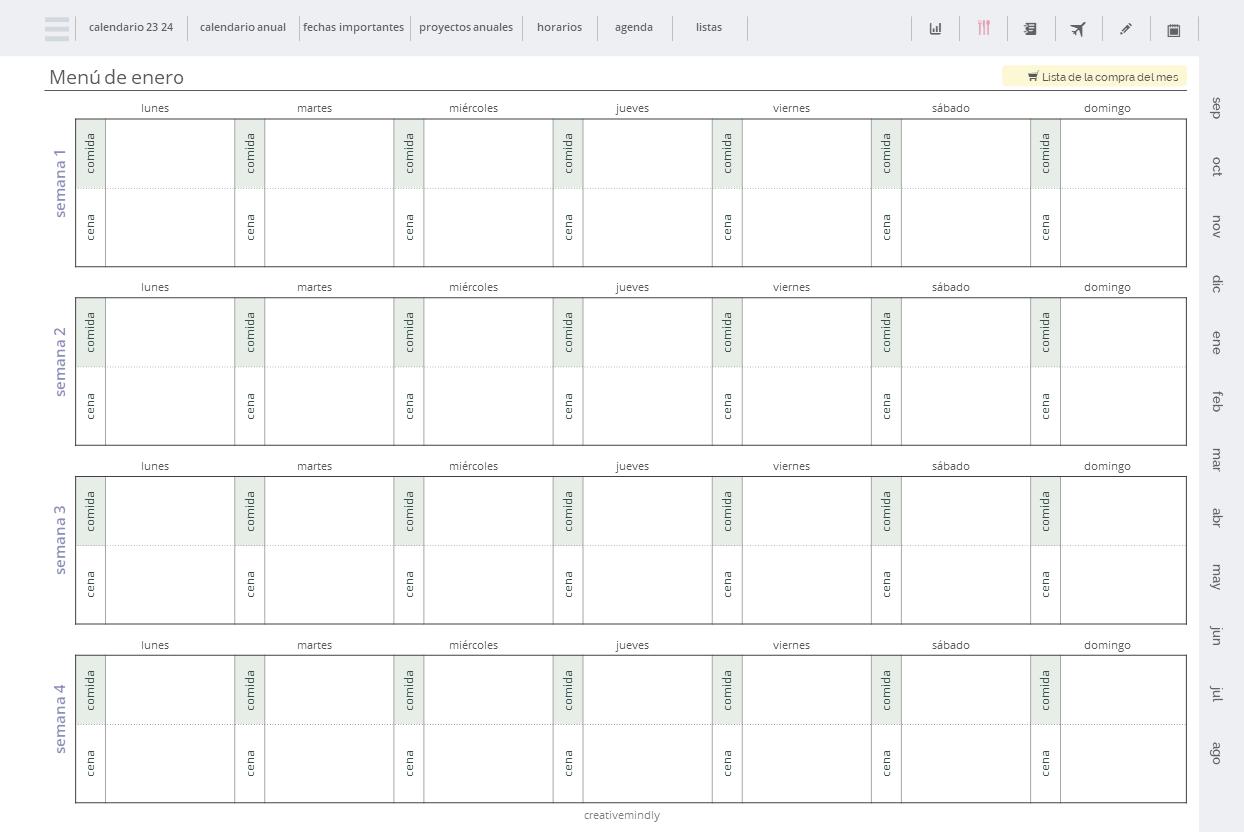Image resolution: width=1244 pixels, height=832 pixels.
Task: Select the pink fork and knife menu icon
Action: point(984,28)
